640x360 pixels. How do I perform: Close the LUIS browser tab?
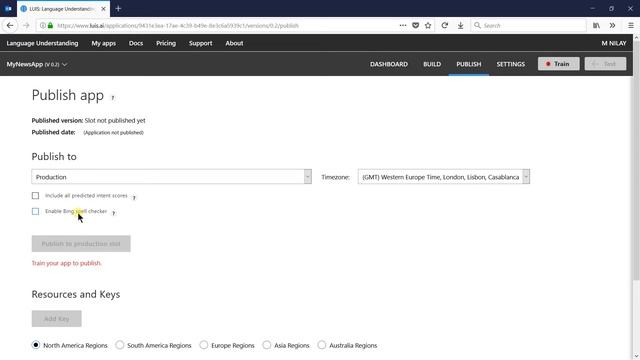(103, 9)
